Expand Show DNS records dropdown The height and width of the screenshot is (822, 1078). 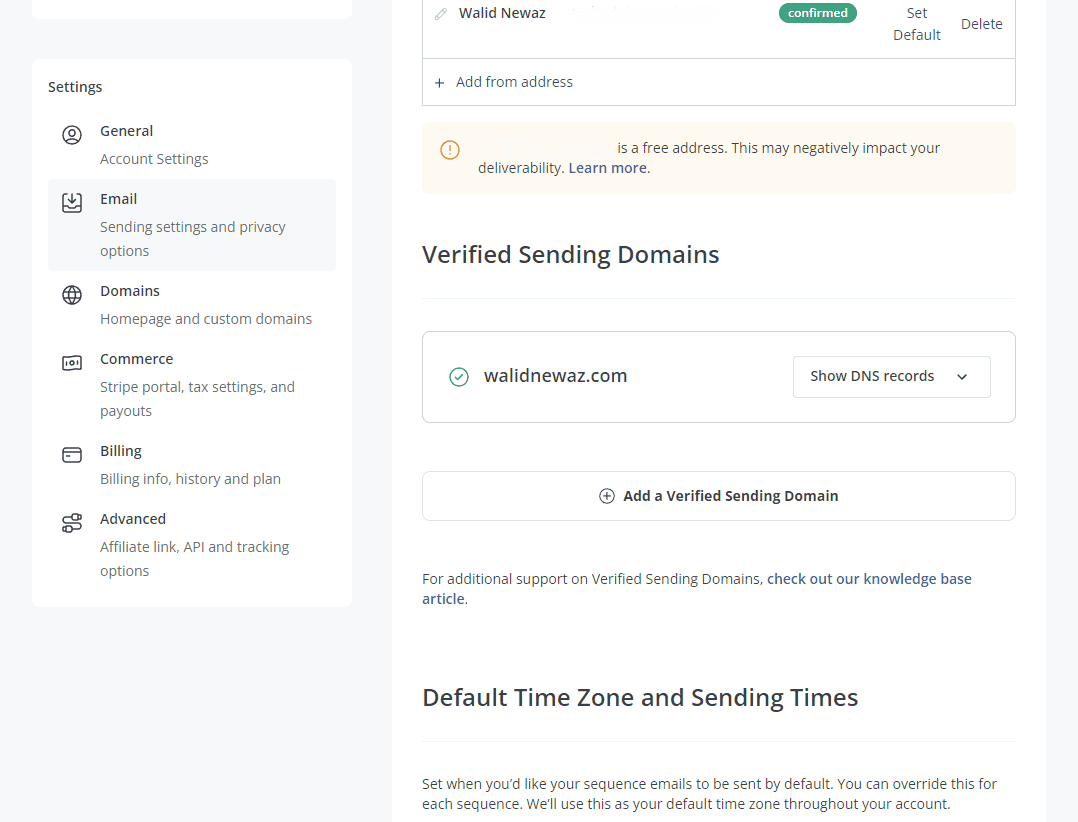[x=892, y=377]
